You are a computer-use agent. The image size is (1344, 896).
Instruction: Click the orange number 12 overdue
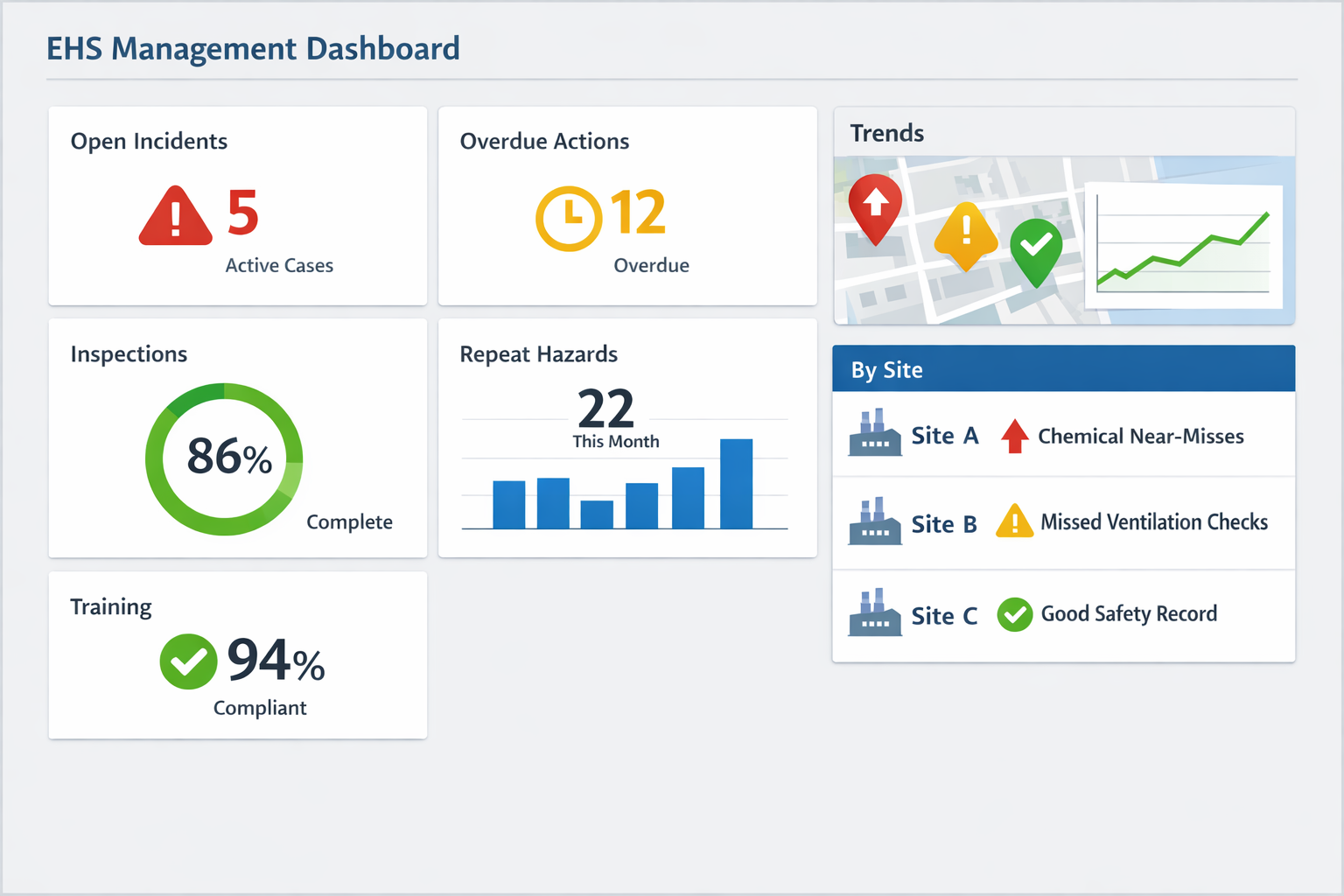(639, 213)
